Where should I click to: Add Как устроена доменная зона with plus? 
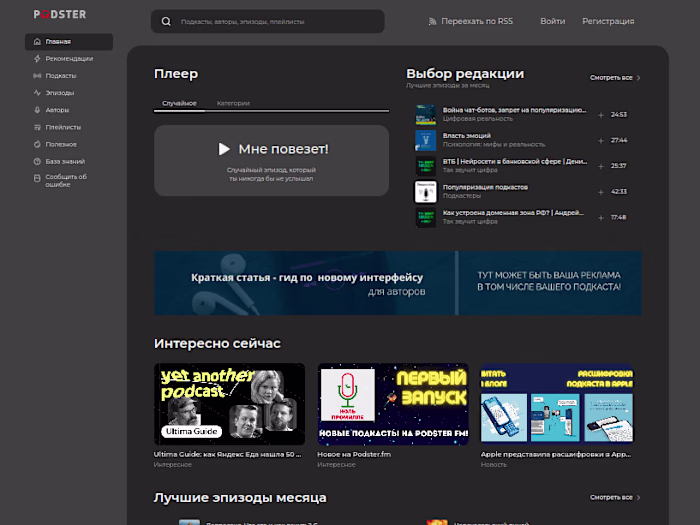click(x=601, y=218)
